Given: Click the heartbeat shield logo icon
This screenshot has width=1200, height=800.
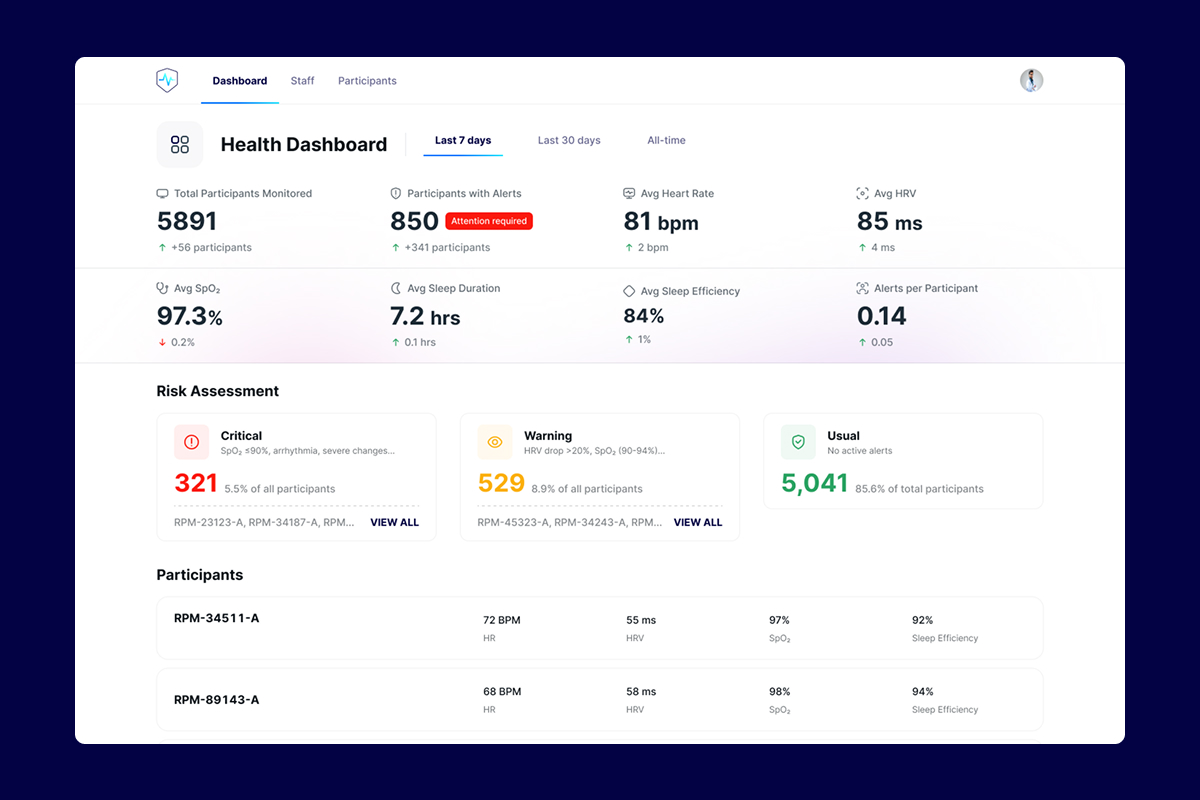Looking at the screenshot, I should [167, 81].
